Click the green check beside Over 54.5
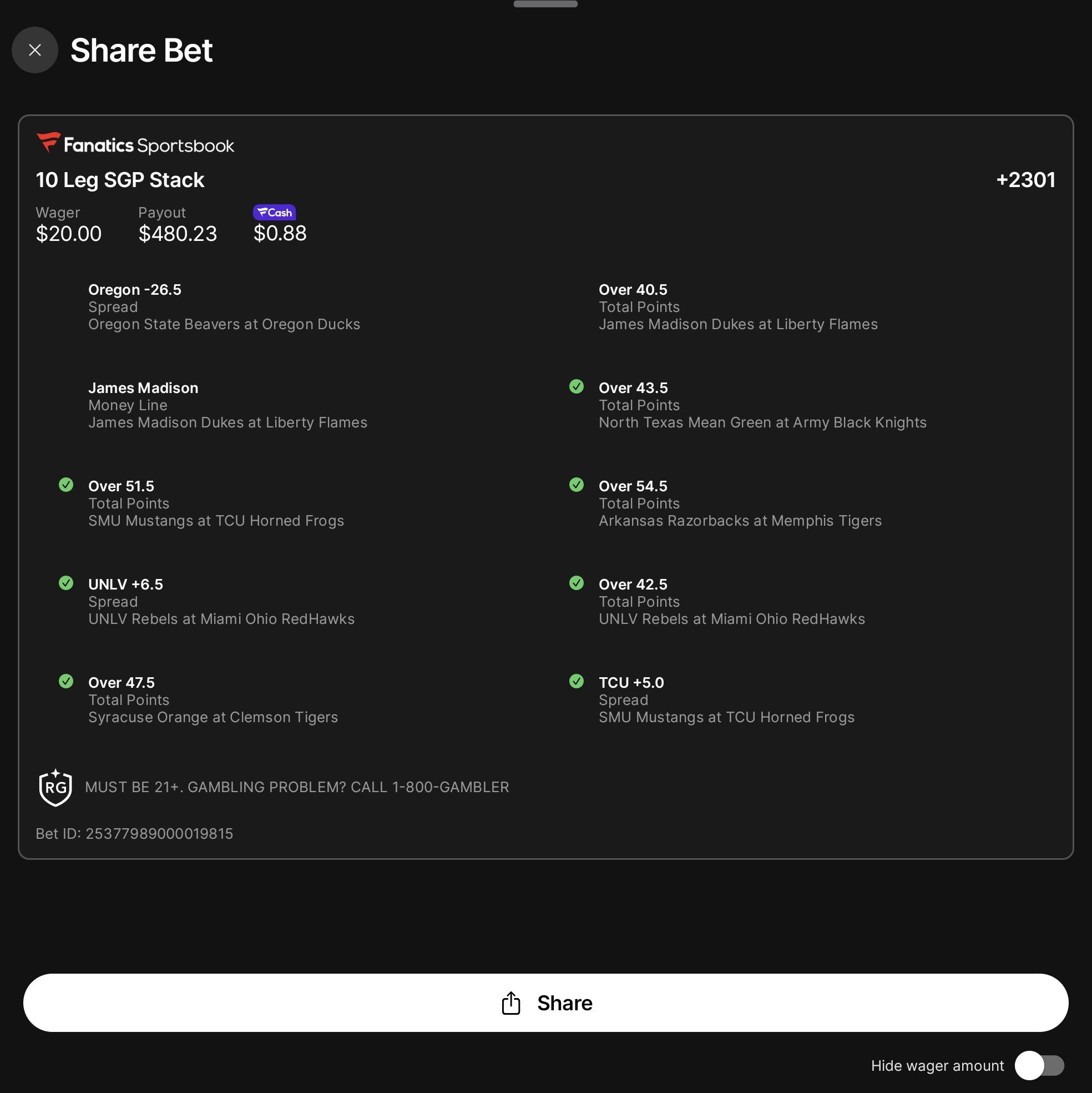1092x1093 pixels. coord(577,485)
